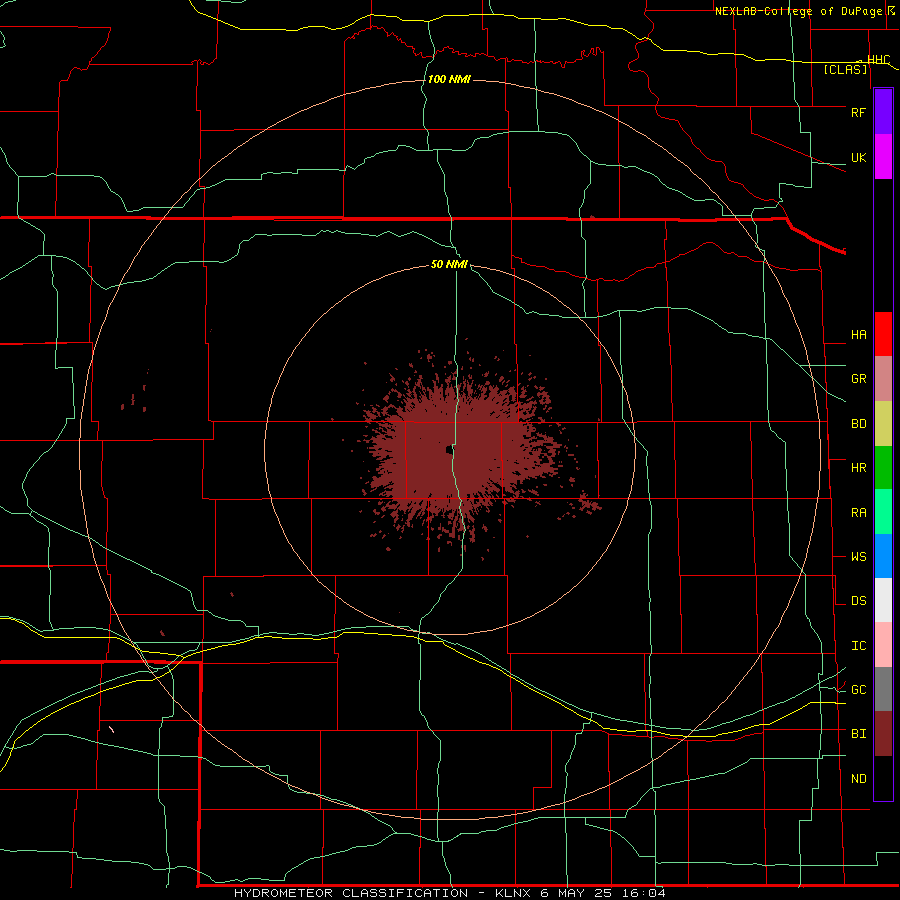Select the salmon GR legend swatch
The width and height of the screenshot is (900, 900).
[x=883, y=379]
